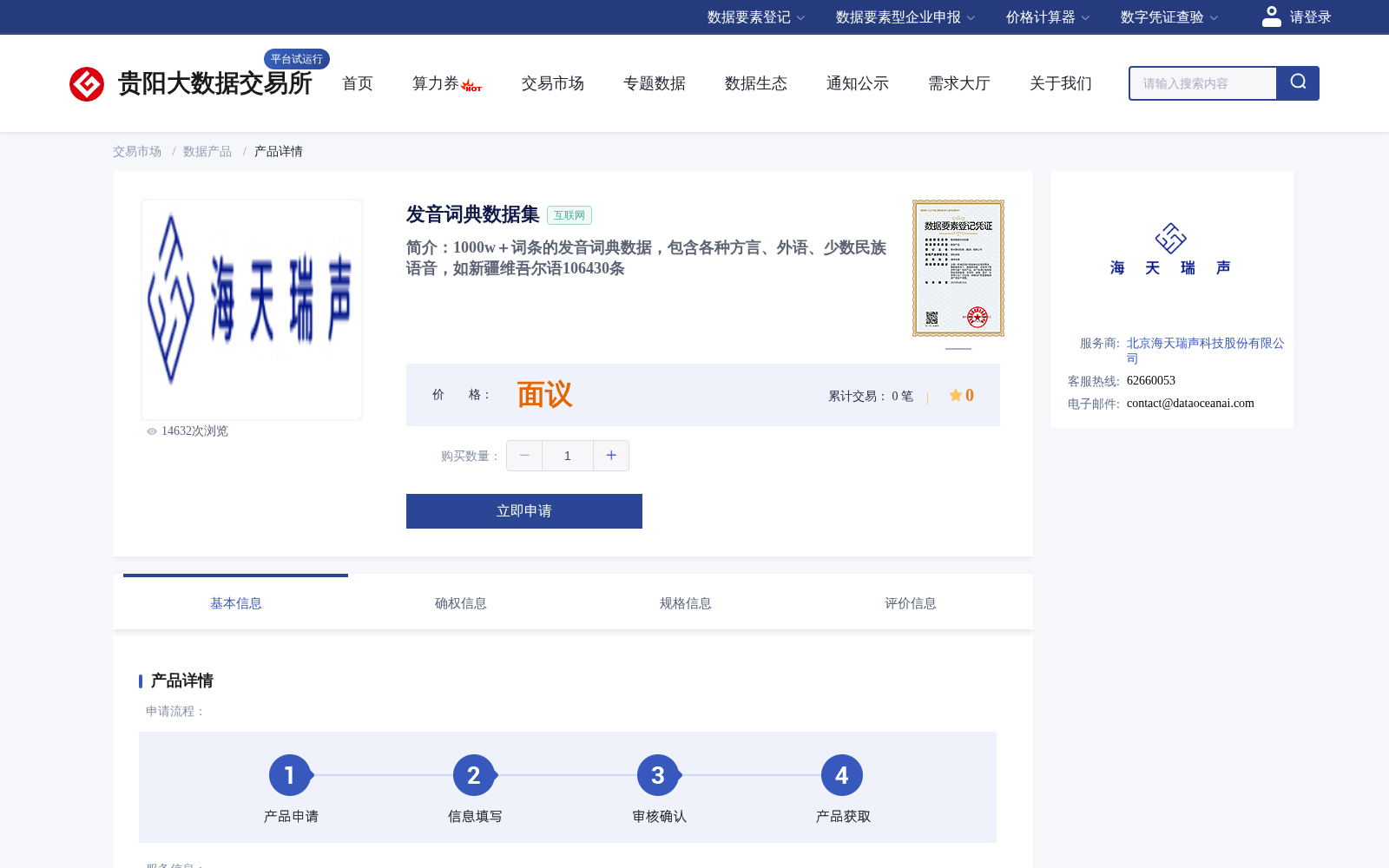Click the star favorite icon
1389x868 pixels.
point(955,395)
